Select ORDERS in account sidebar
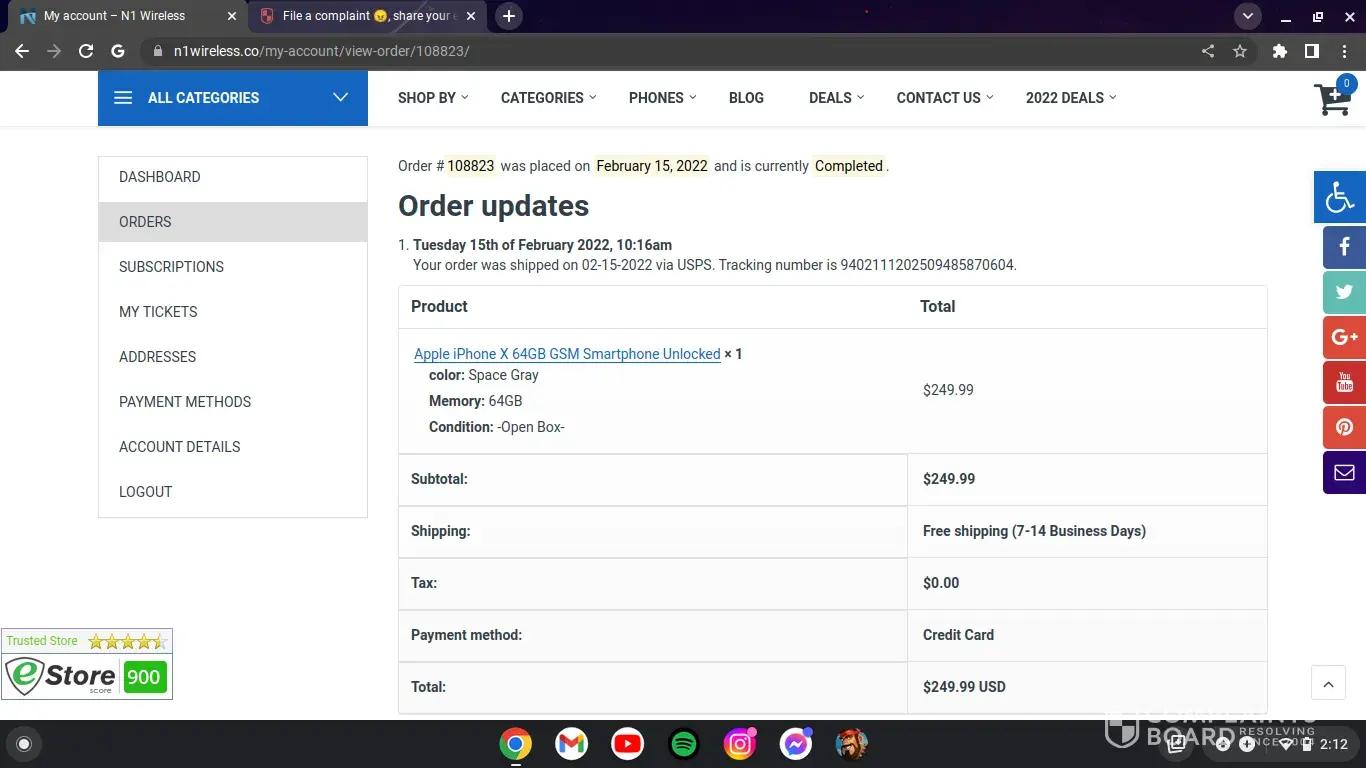 click(233, 222)
